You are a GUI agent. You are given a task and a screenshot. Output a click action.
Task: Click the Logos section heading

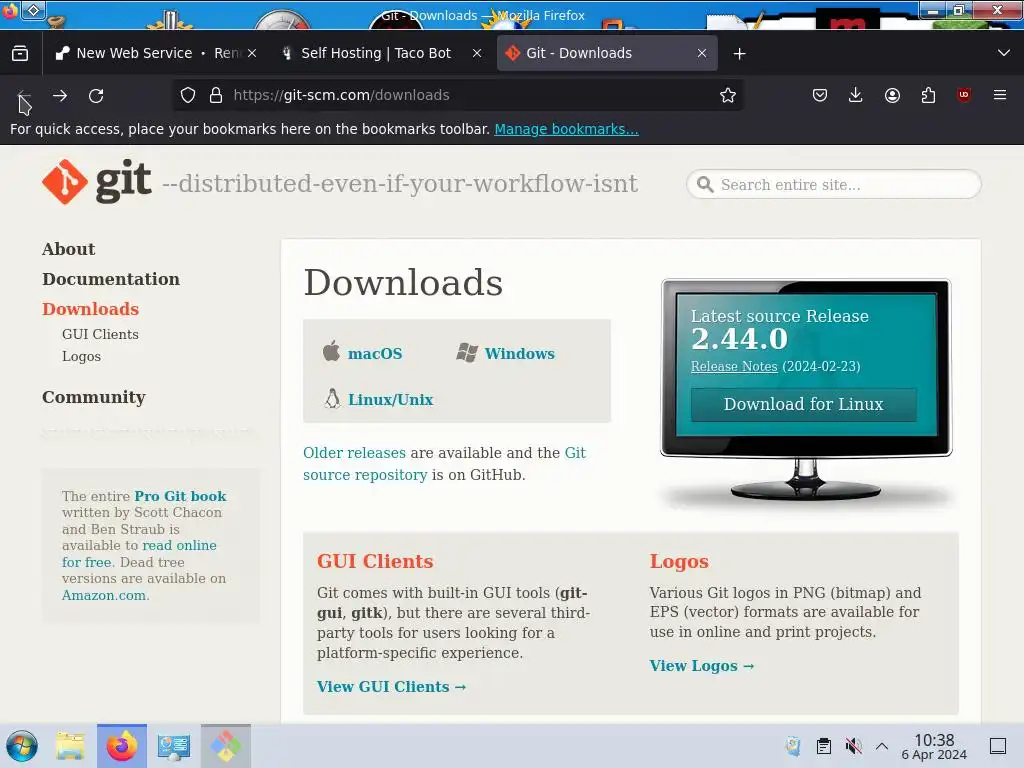679,562
